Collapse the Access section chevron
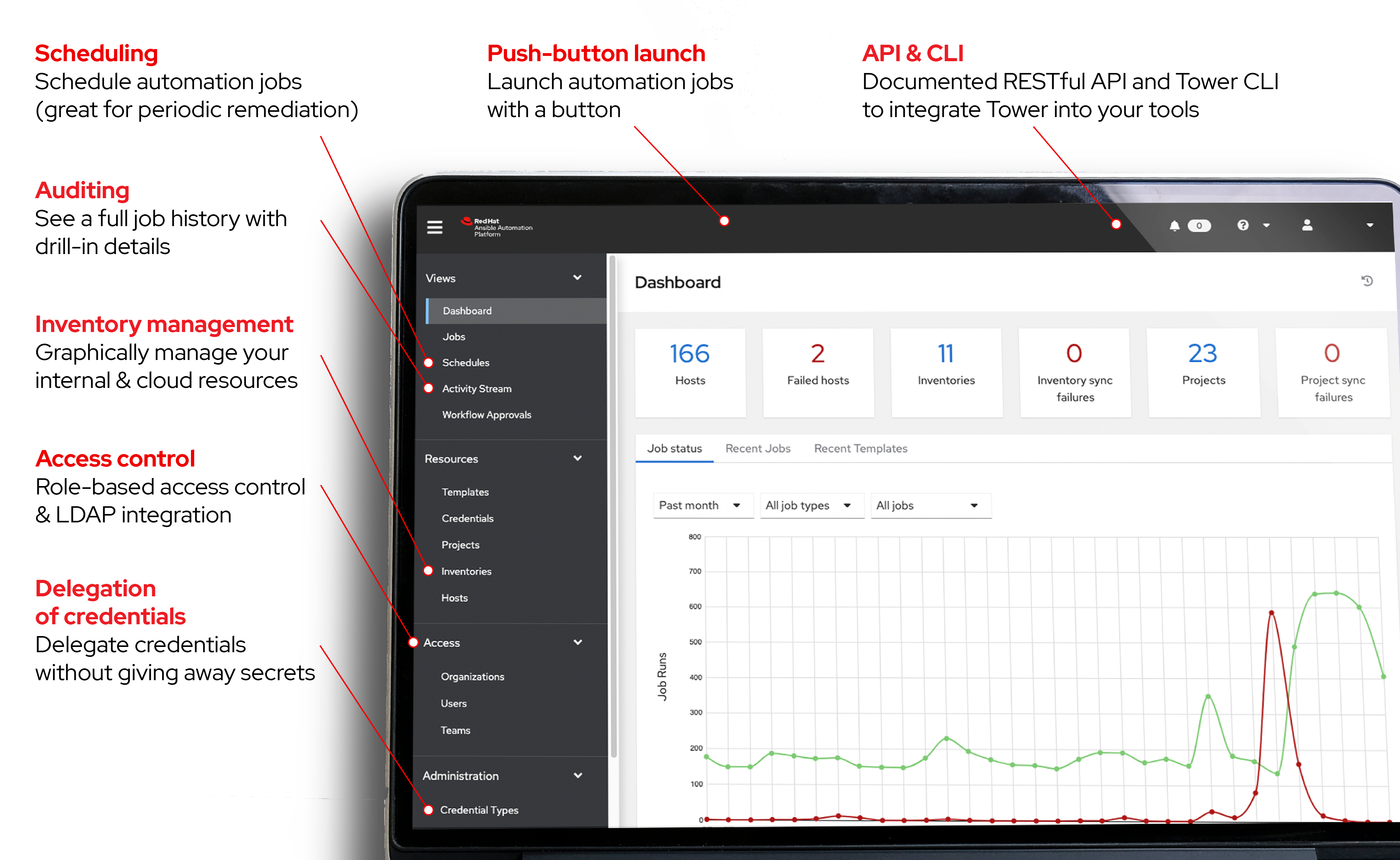Viewport: 1400px width, 860px height. [578, 642]
